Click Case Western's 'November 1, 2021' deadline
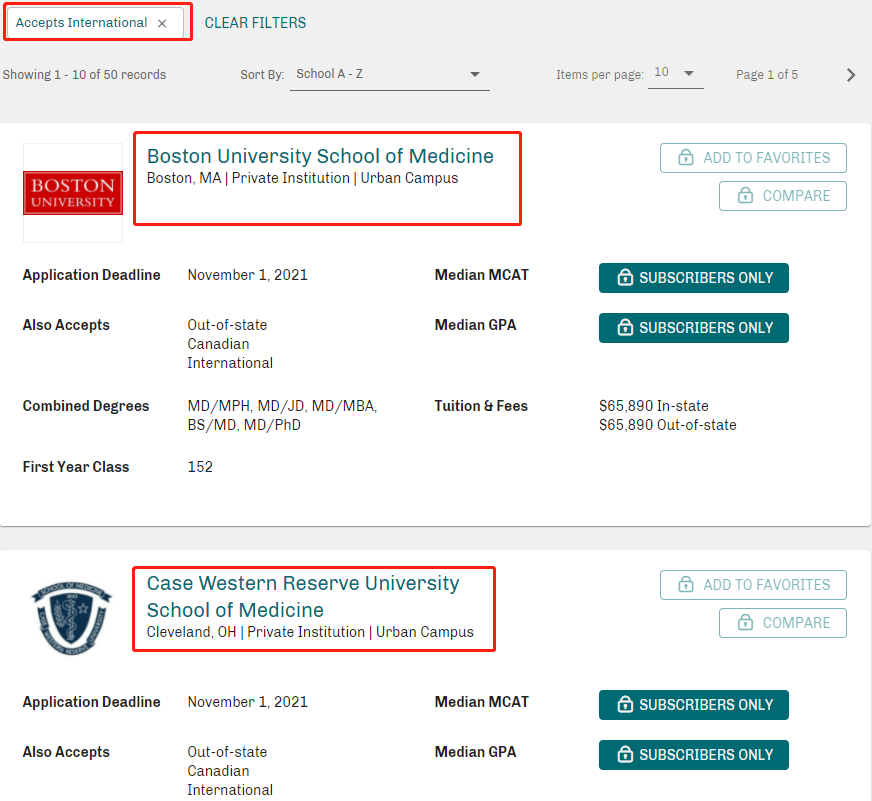 pos(247,702)
